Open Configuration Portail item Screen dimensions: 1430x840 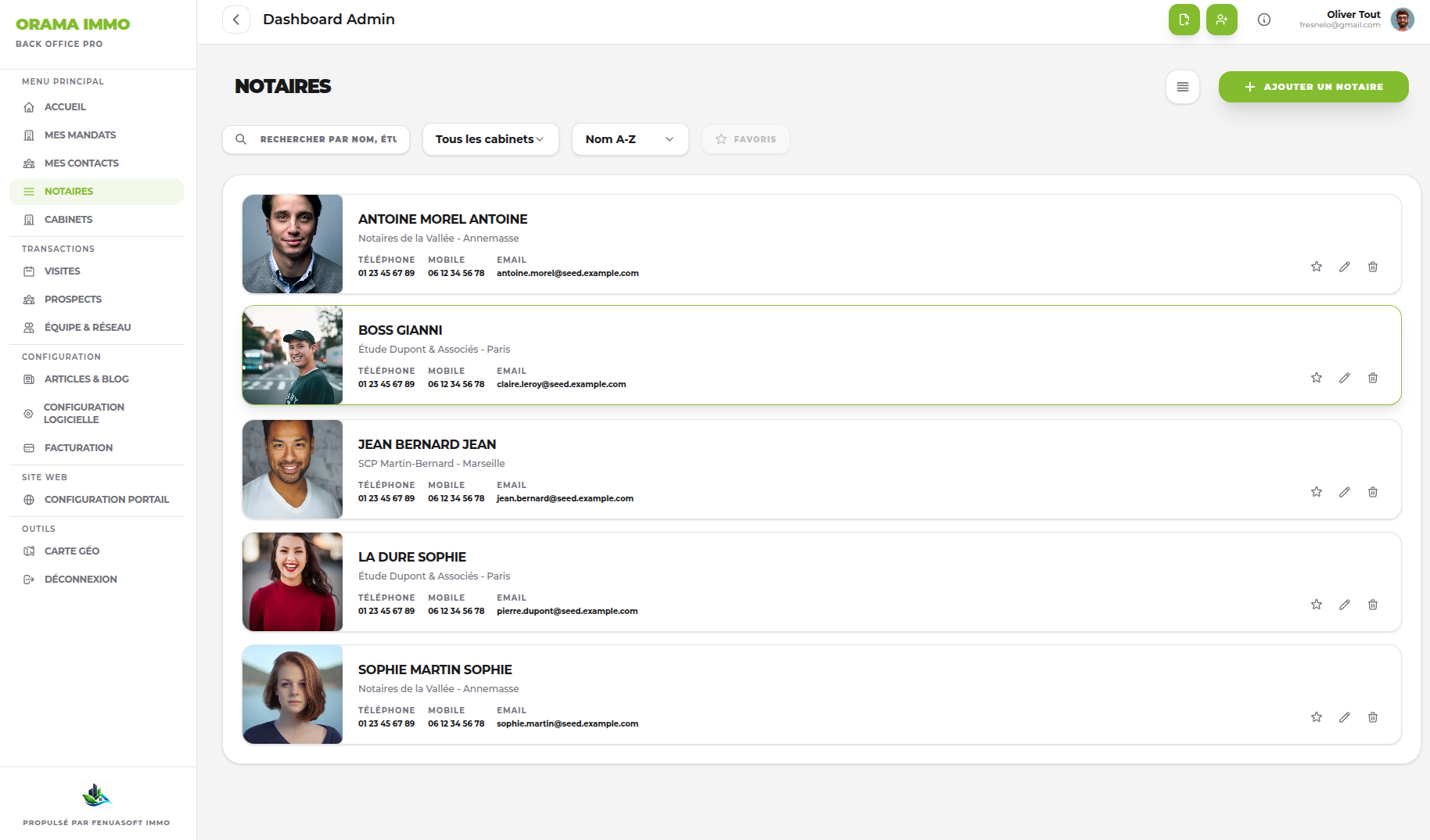click(96, 500)
